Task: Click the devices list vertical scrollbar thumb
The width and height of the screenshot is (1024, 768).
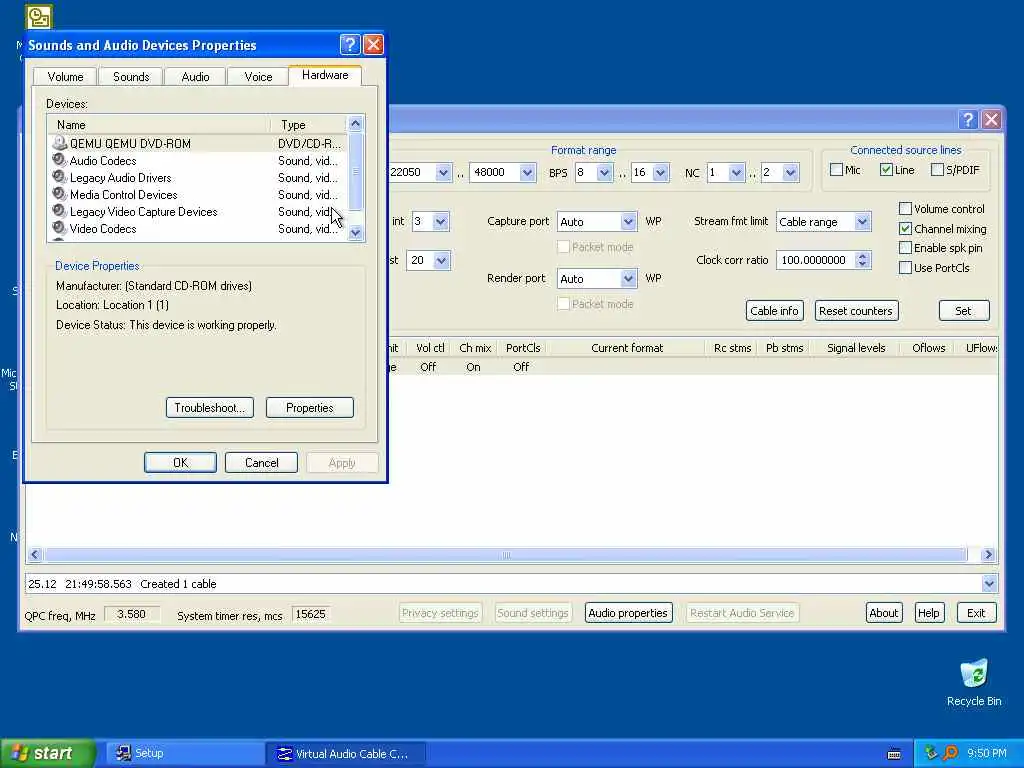Action: tap(355, 171)
